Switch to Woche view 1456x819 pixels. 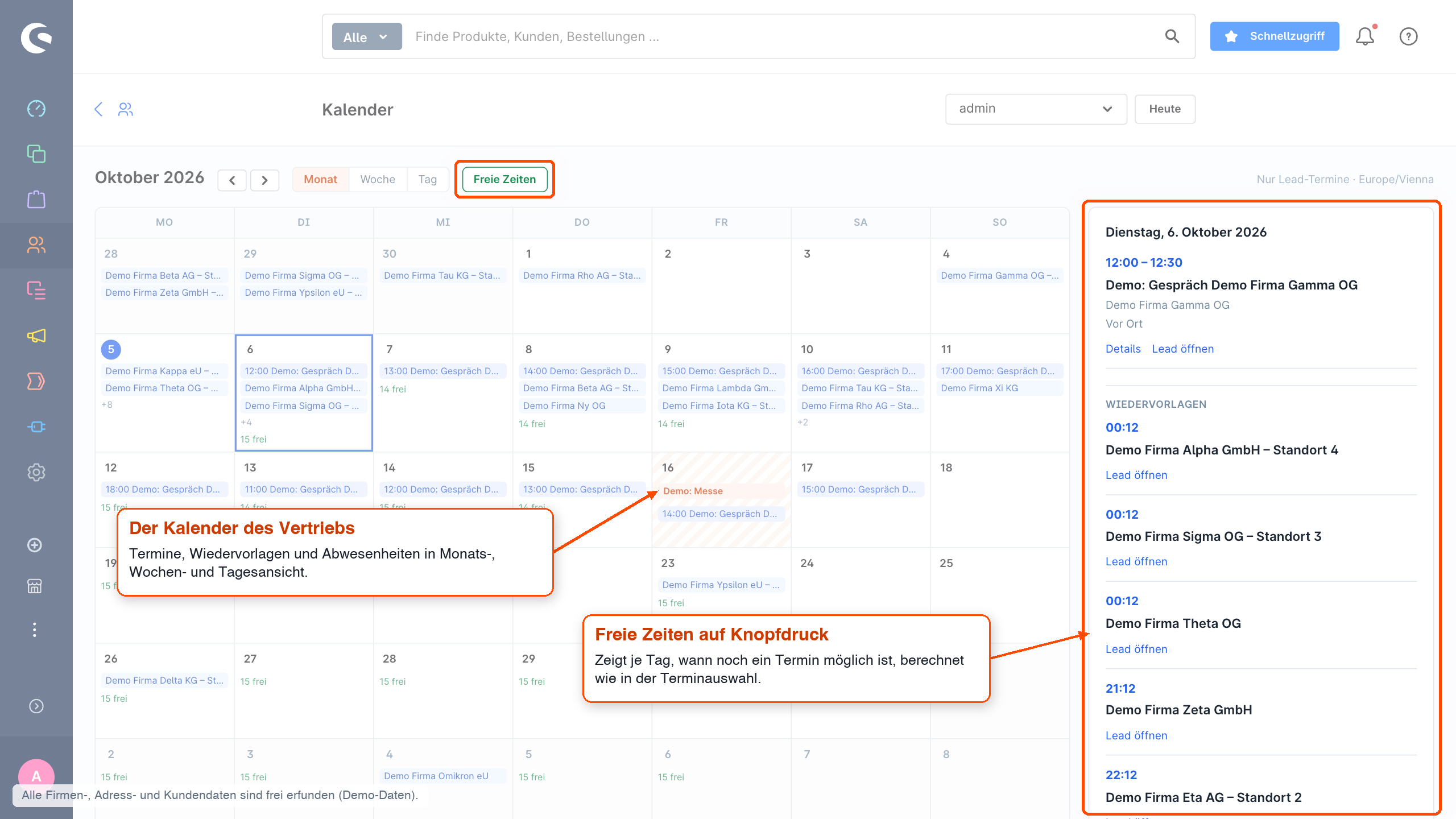(378, 179)
